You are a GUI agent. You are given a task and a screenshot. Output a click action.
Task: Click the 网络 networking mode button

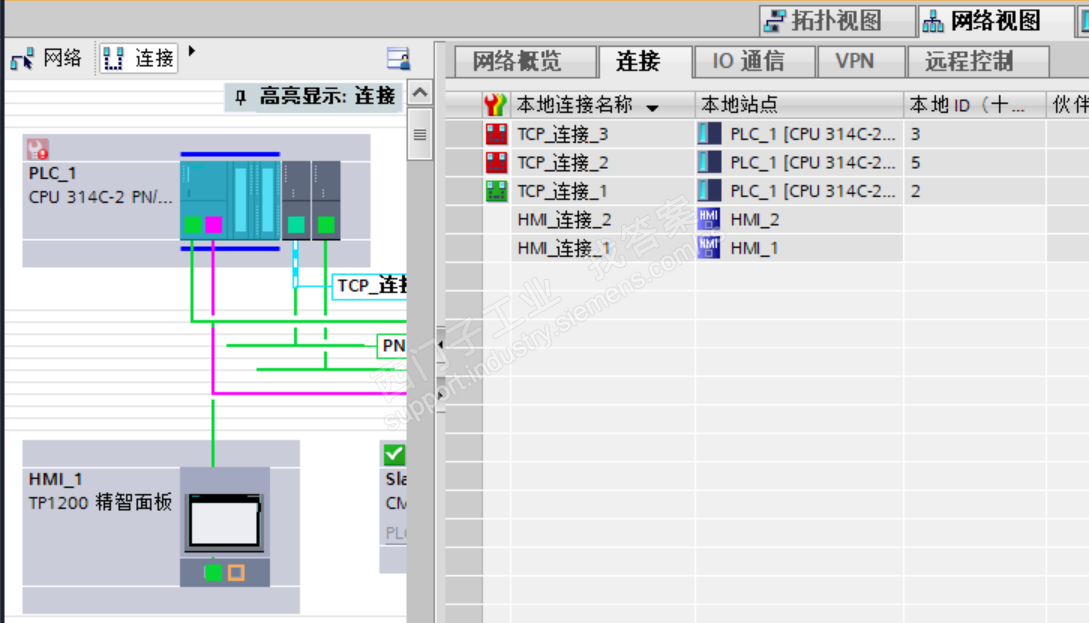pyautogui.click(x=47, y=58)
